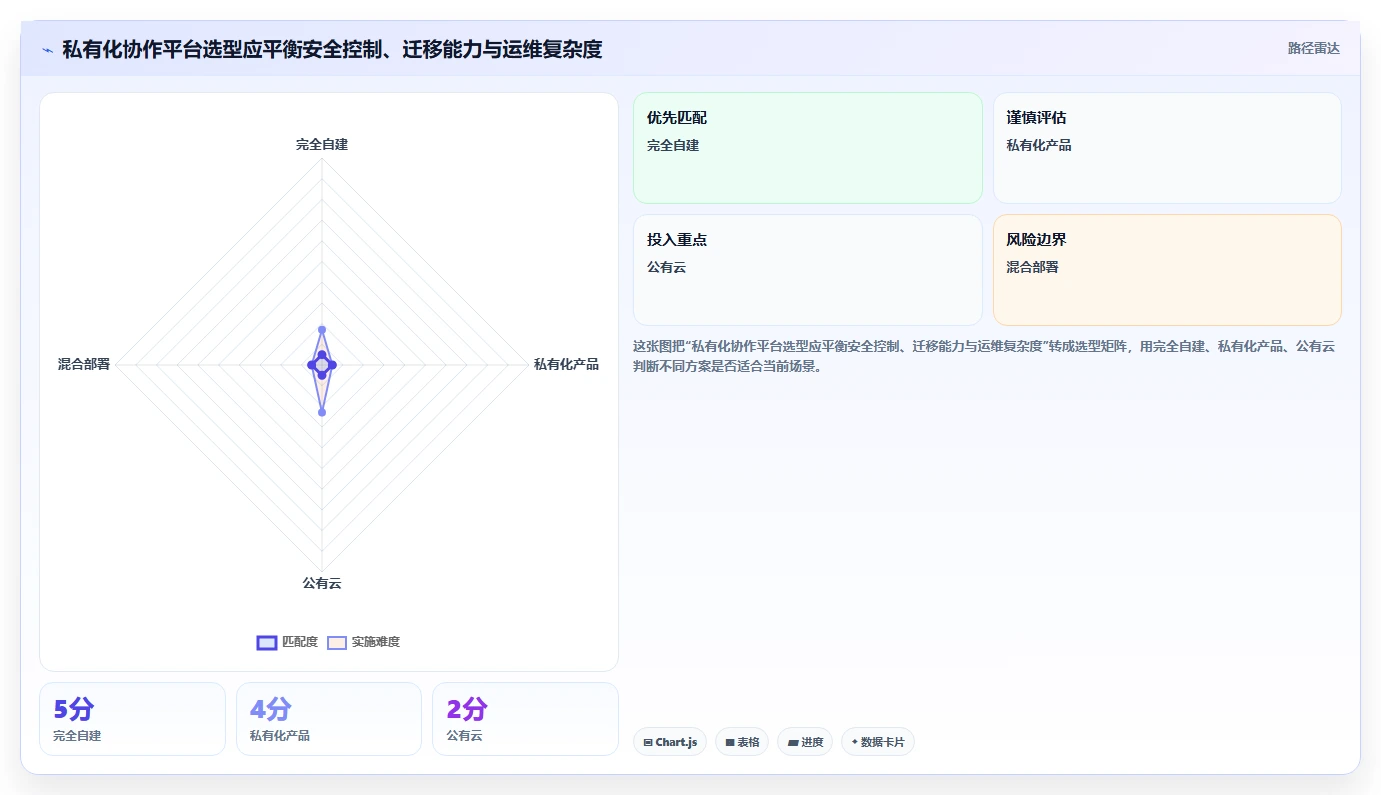Click the icon inside the 进度 chip
1381x795 pixels.
coord(793,742)
